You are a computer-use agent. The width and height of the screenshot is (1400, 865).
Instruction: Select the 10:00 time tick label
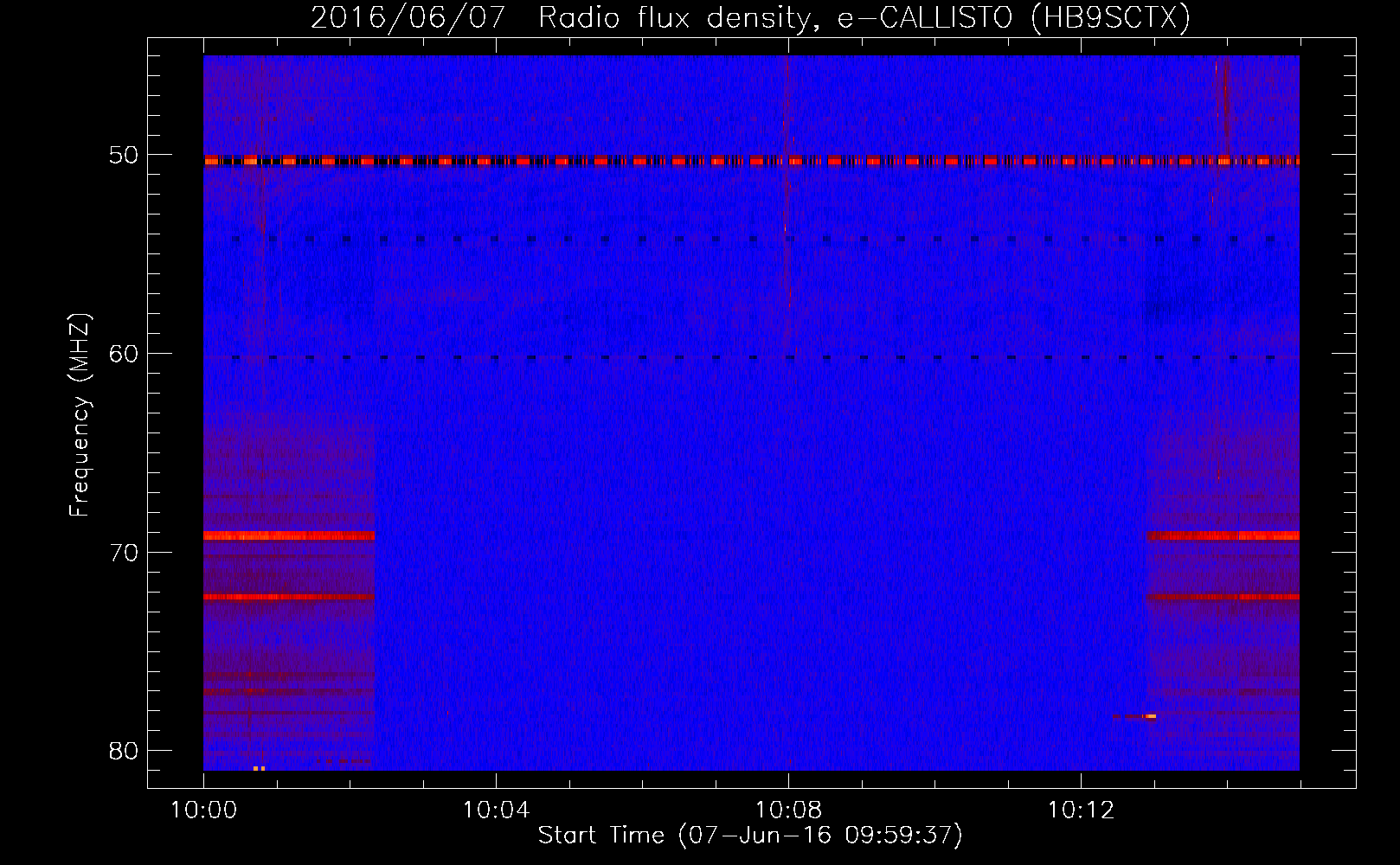pos(203,811)
